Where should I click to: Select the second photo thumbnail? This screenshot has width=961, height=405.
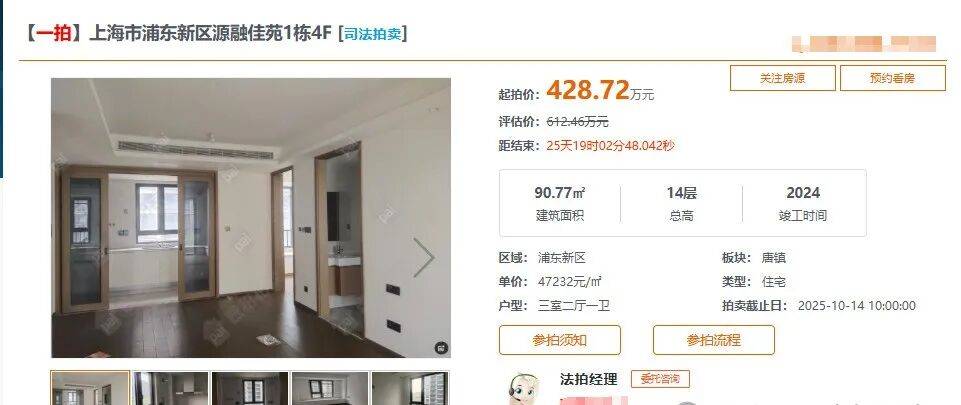[x=170, y=388]
